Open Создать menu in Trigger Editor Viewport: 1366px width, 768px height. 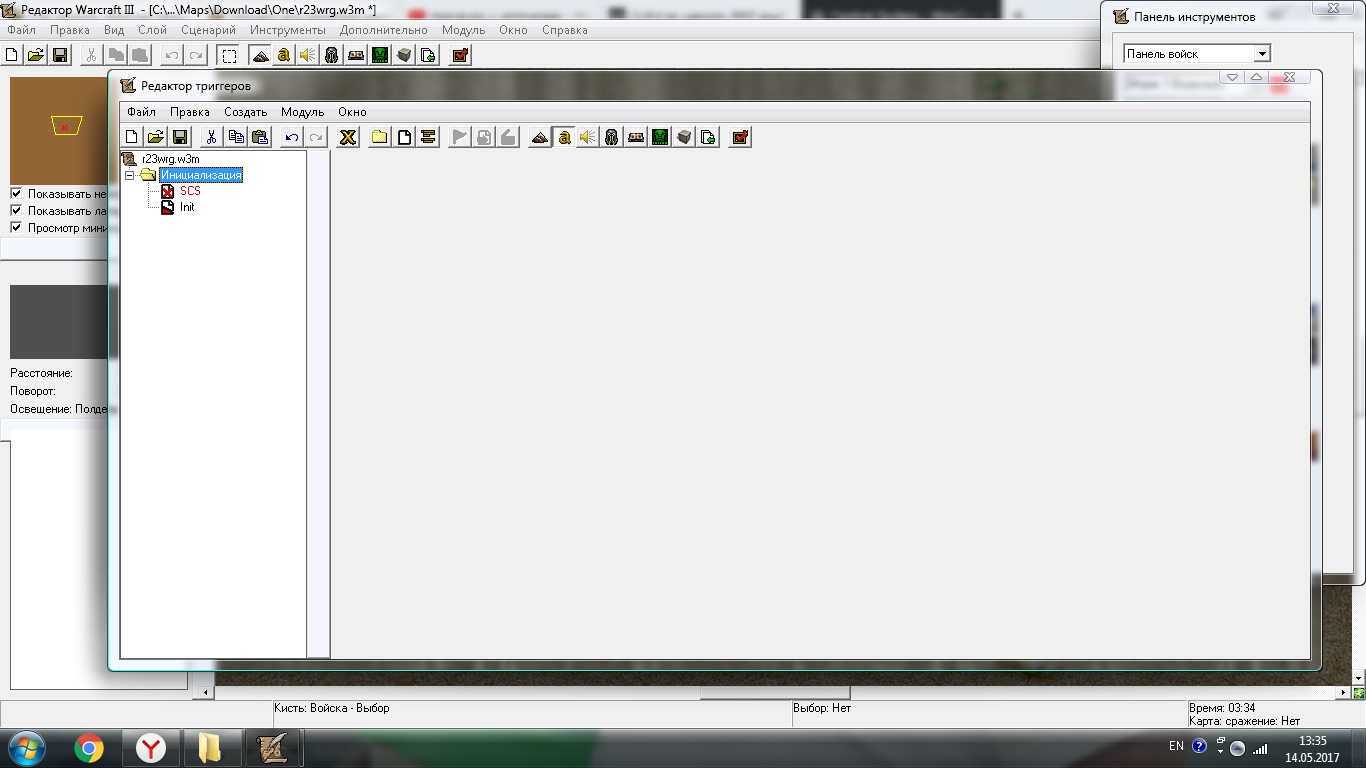click(x=245, y=112)
